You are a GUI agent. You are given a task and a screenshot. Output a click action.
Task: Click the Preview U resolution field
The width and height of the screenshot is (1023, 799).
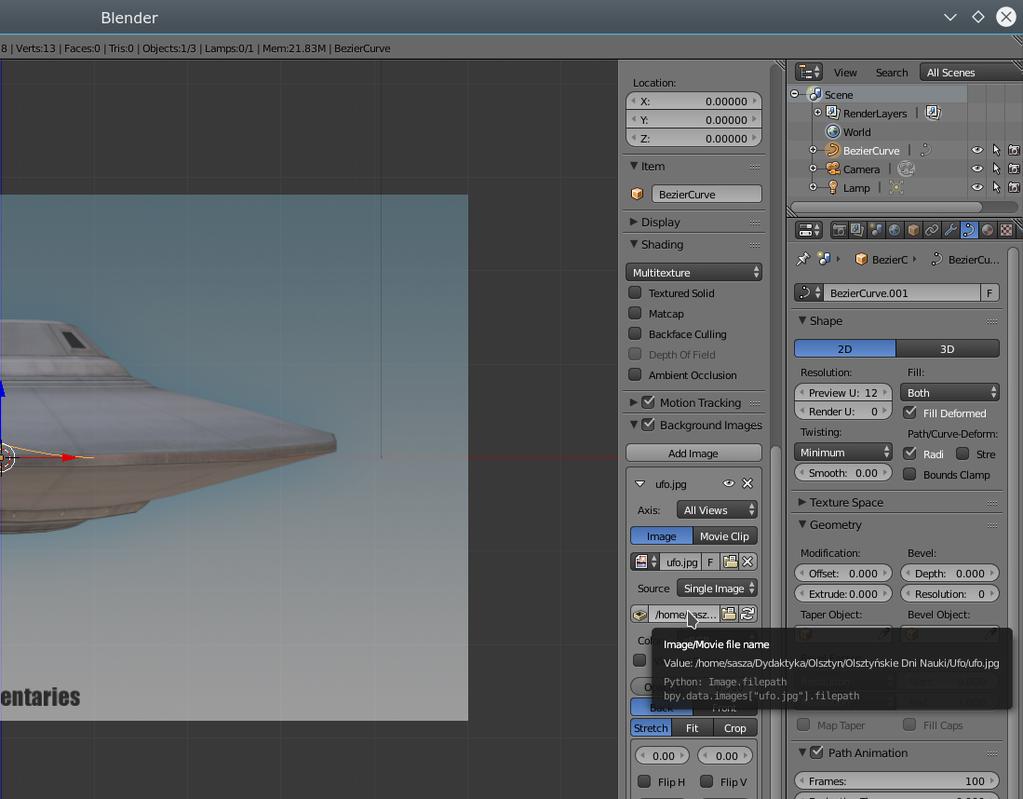[843, 393]
